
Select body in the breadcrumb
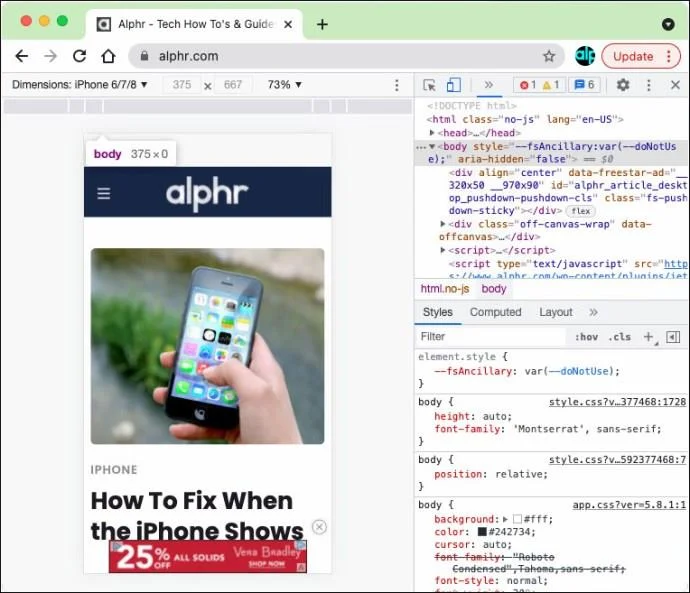click(x=494, y=289)
